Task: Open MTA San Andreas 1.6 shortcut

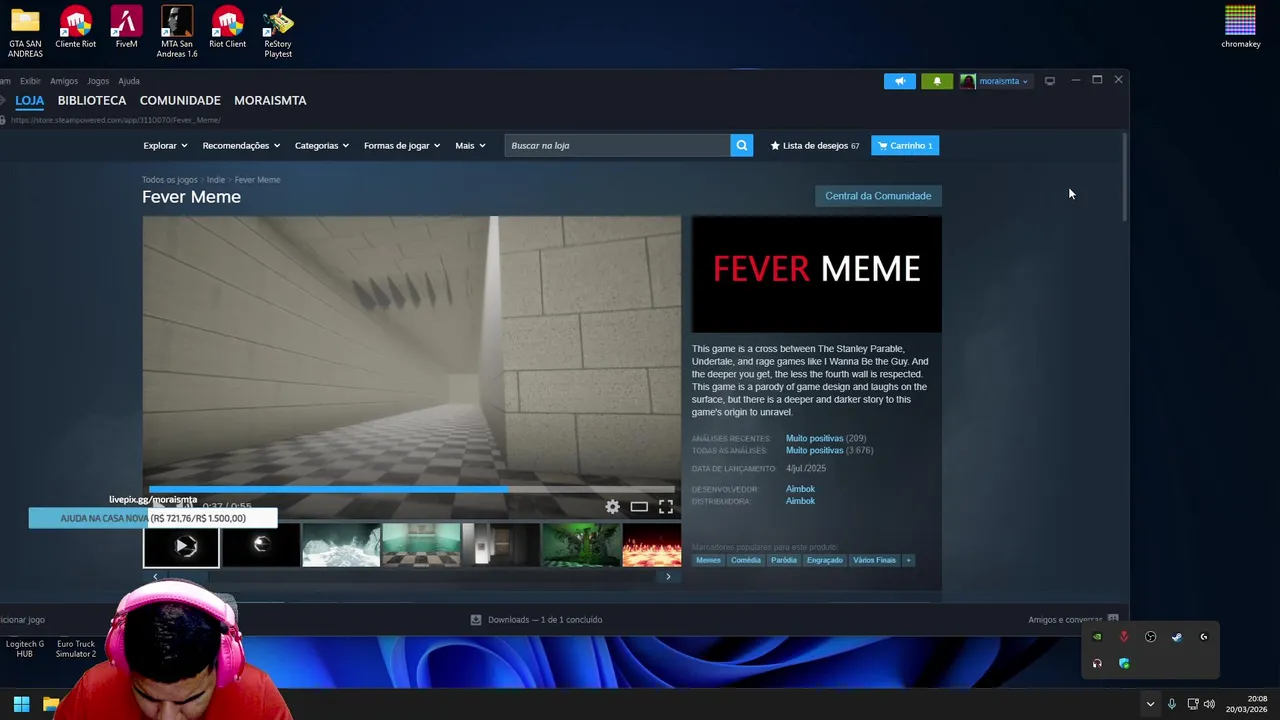Action: tap(177, 32)
